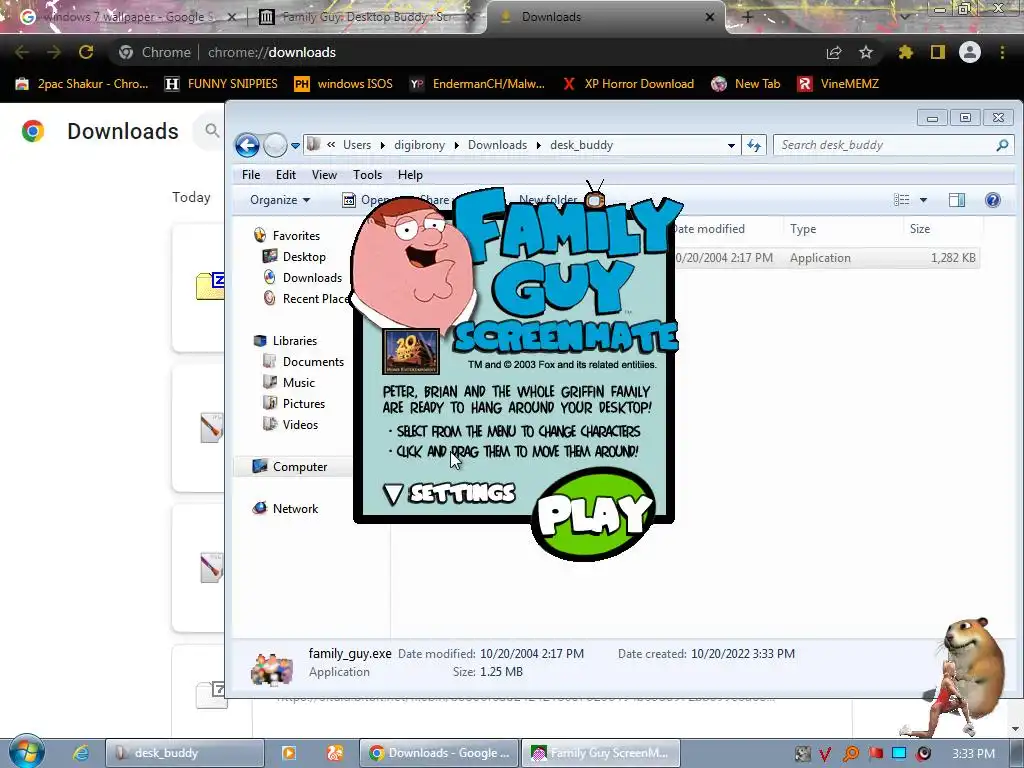Viewport: 1024px width, 768px height.
Task: Click the Explorer back arrow button
Action: coord(248,145)
